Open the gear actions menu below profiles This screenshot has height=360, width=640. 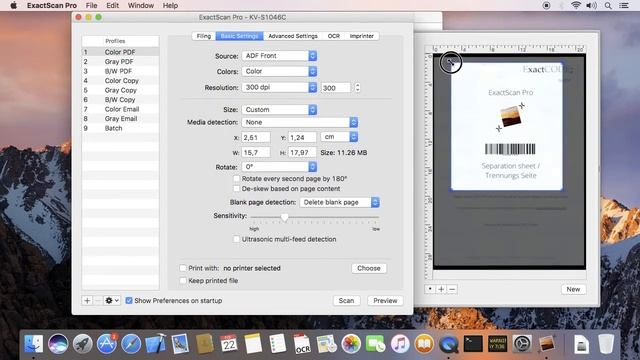111,300
